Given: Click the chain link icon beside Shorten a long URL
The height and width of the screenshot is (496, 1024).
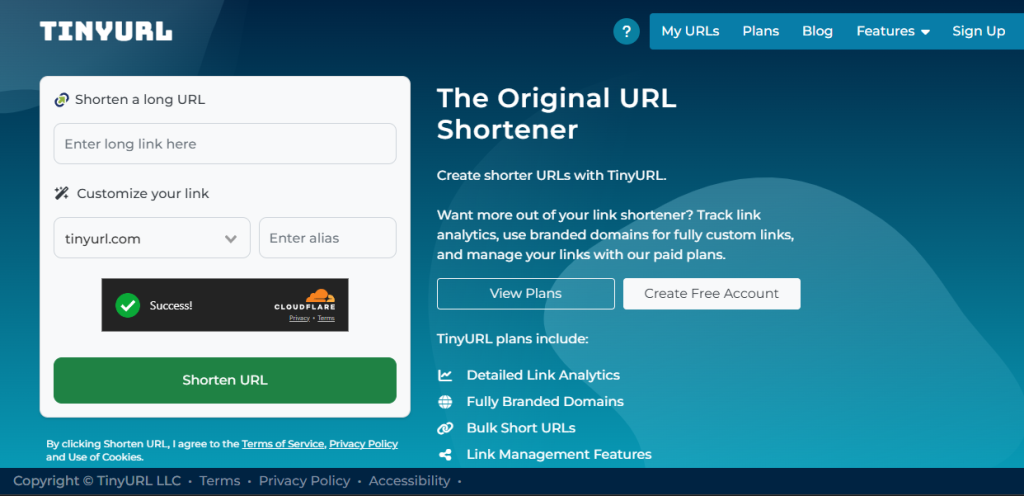Looking at the screenshot, I should (x=61, y=100).
